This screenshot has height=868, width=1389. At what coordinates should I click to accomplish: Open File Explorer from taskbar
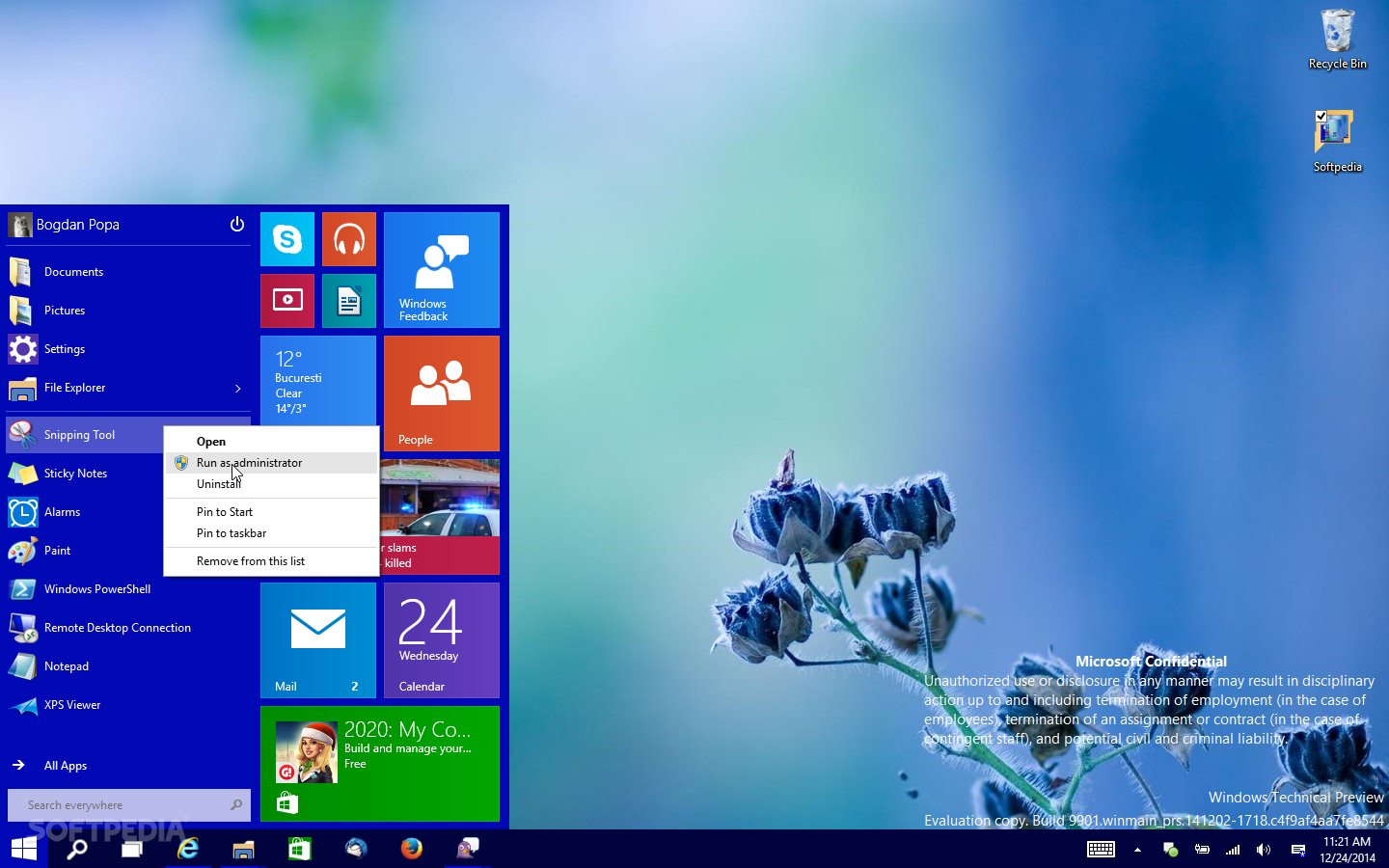[243, 849]
